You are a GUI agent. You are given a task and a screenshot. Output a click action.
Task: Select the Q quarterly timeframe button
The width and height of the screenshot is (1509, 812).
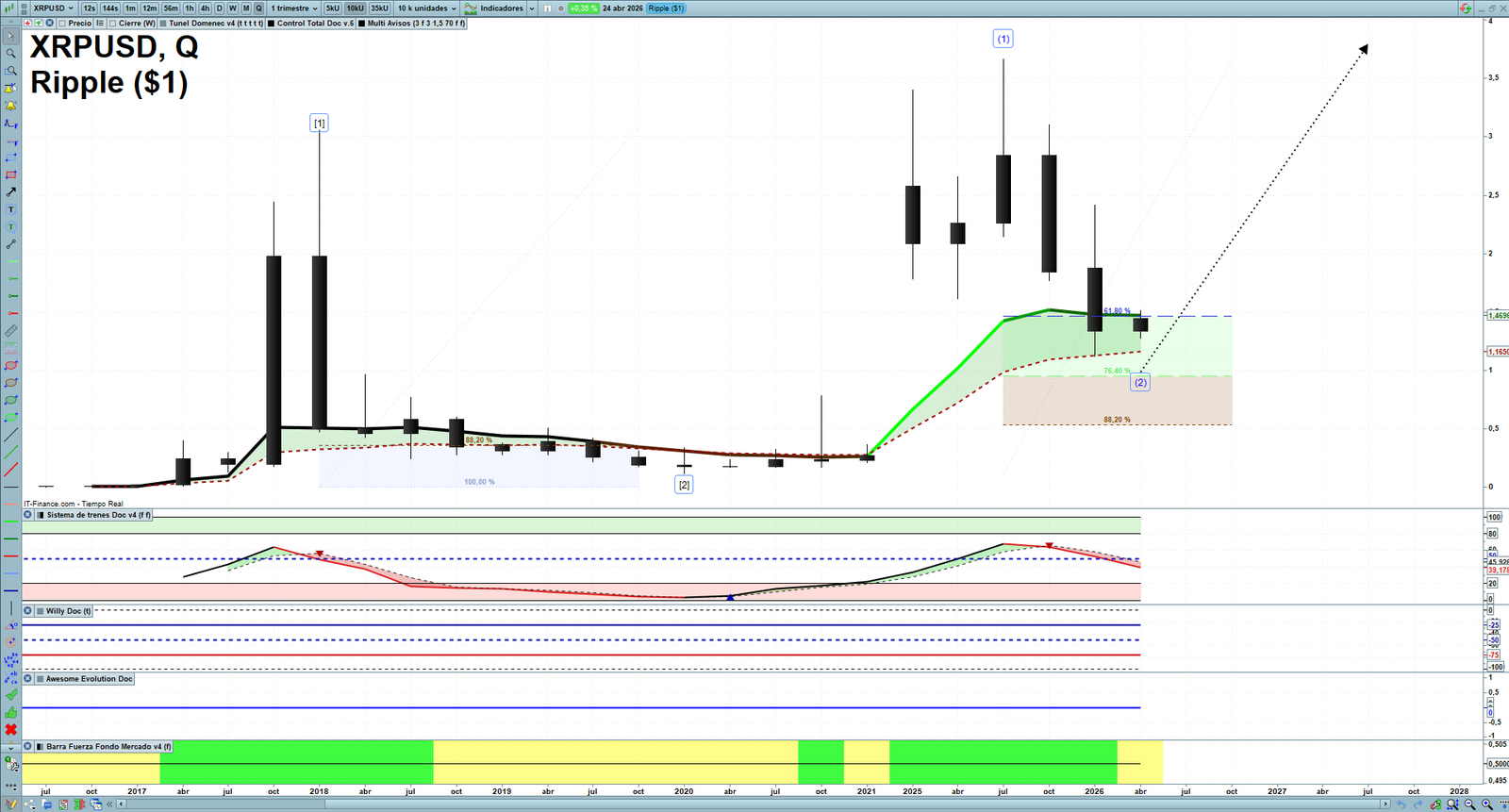259,8
